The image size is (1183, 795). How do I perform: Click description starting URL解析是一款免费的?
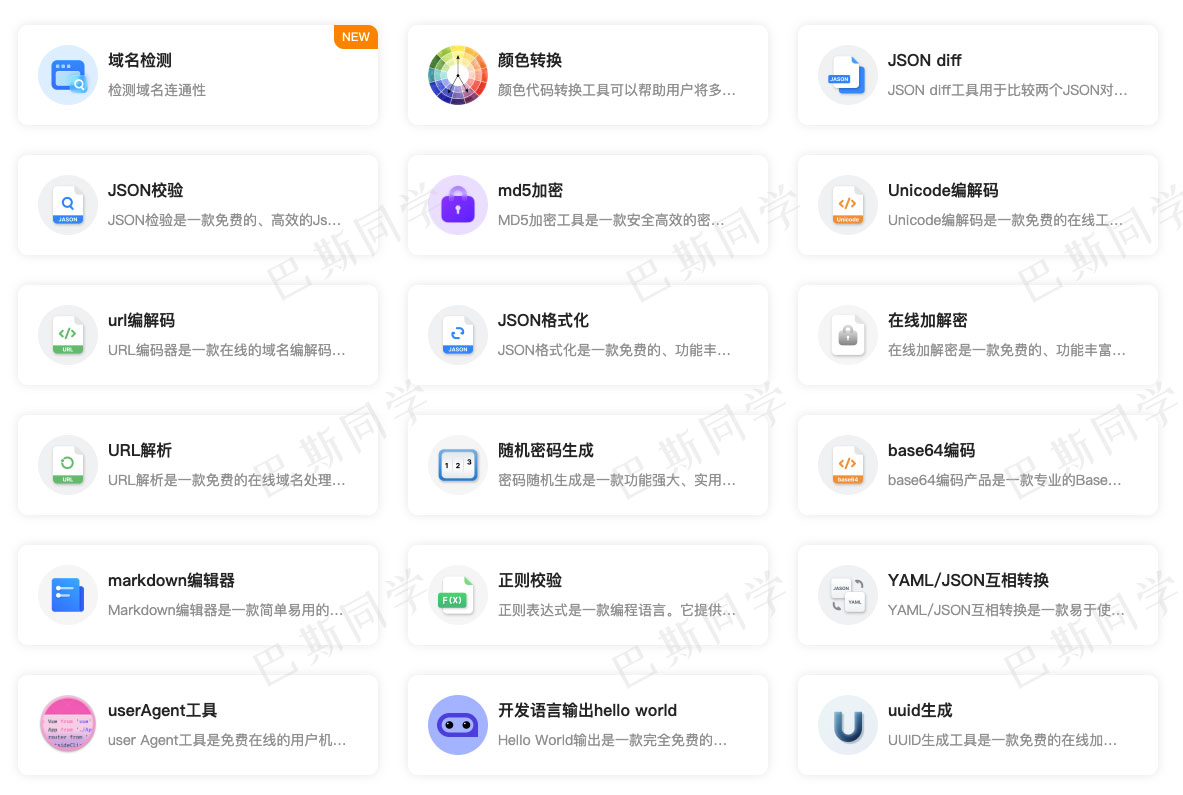point(226,480)
